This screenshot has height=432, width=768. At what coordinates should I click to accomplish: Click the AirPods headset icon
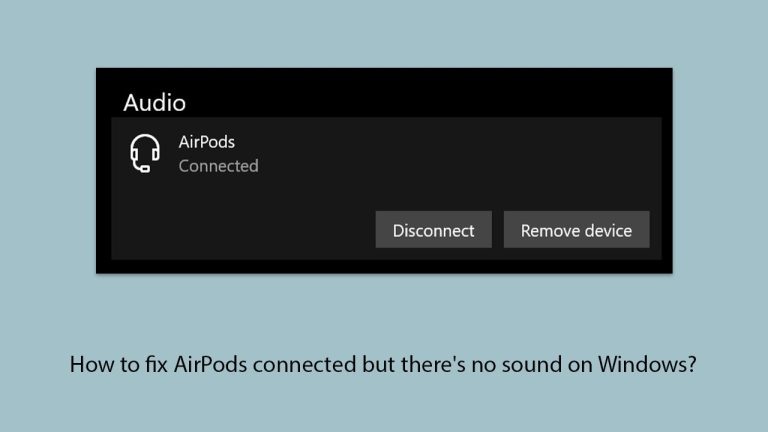(x=146, y=154)
